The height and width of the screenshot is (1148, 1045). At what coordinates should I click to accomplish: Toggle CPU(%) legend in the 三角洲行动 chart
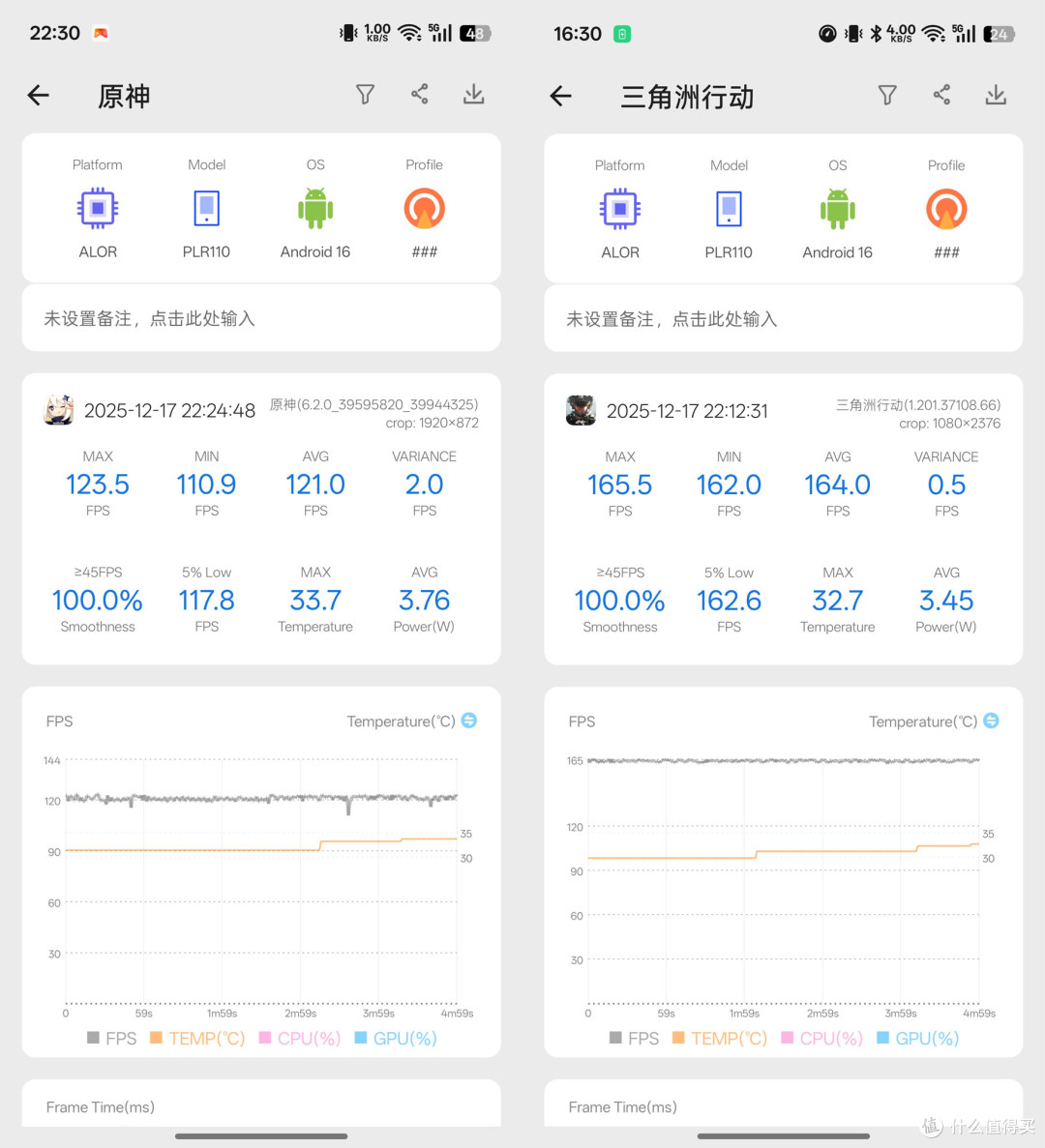[x=821, y=1038]
